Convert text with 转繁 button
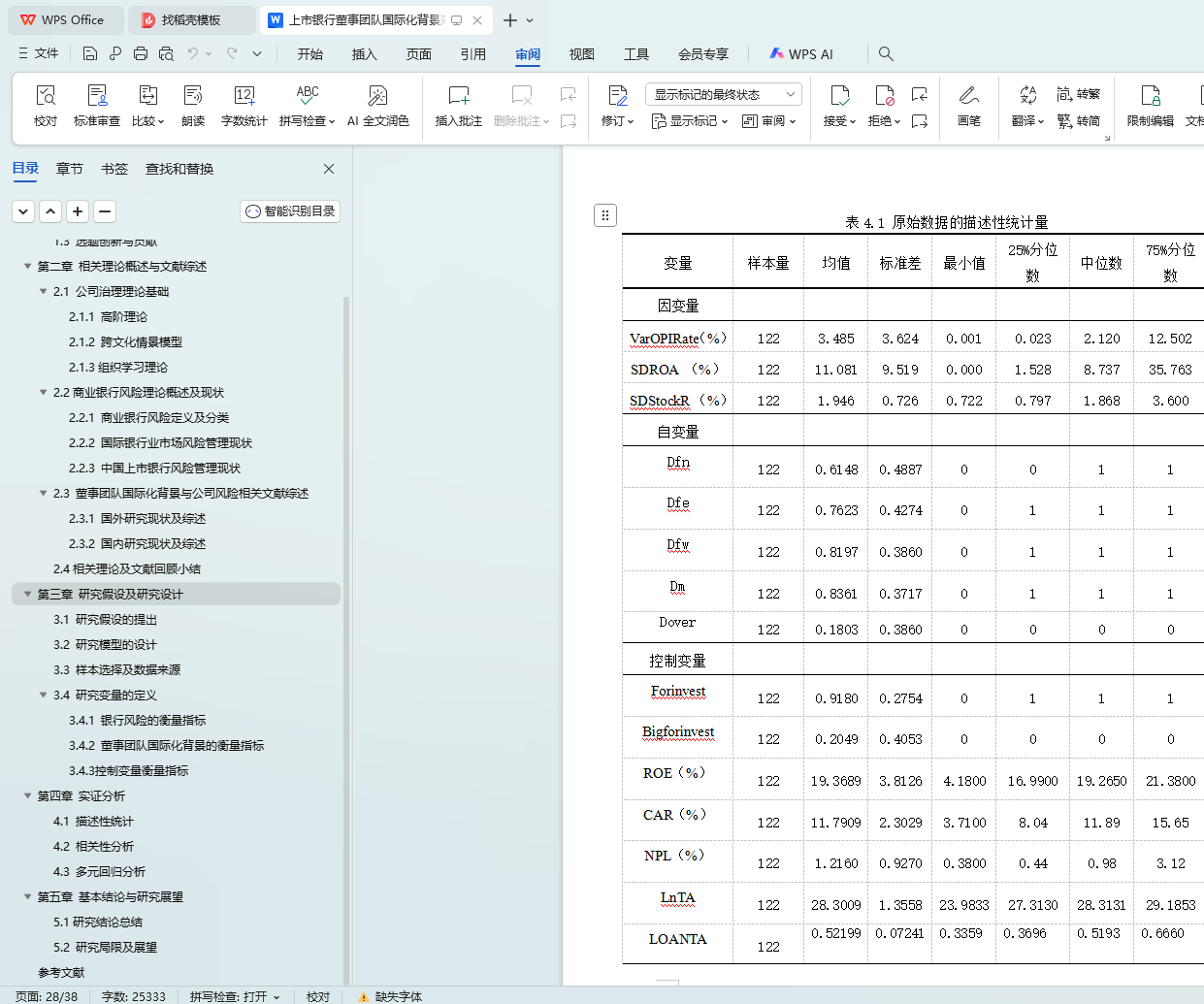The image size is (1204, 1004). tap(1079, 94)
